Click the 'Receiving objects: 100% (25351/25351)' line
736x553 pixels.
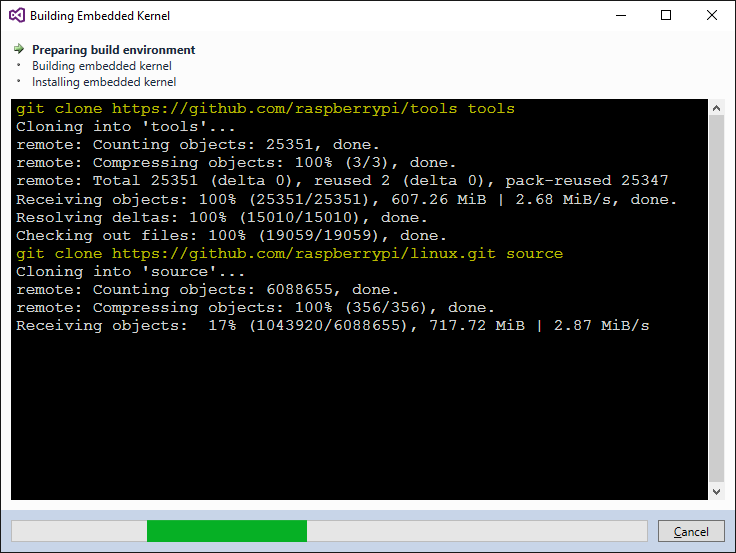pos(346,200)
